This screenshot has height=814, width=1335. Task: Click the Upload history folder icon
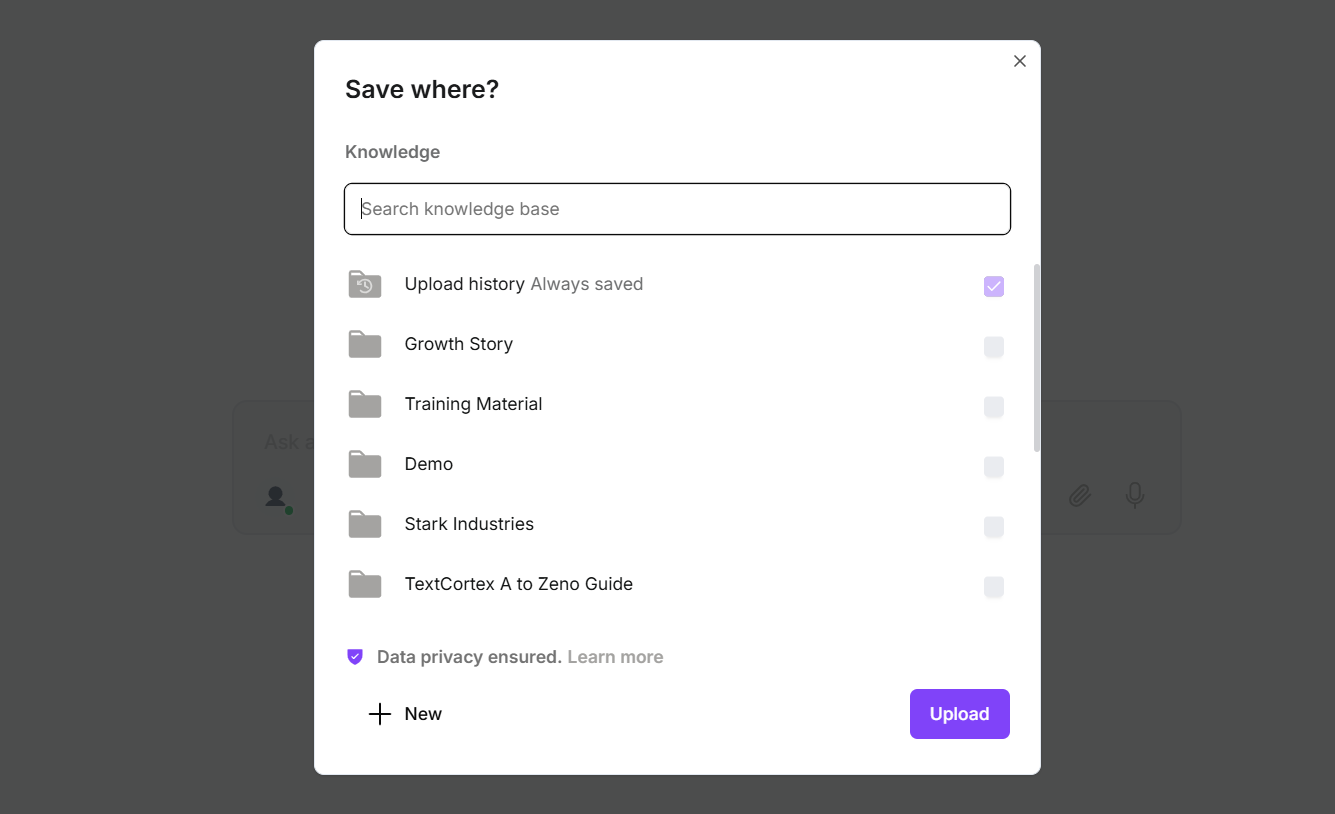tap(364, 284)
